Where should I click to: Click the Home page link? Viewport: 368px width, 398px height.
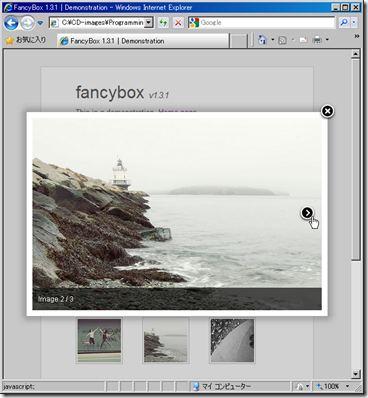pos(177,111)
